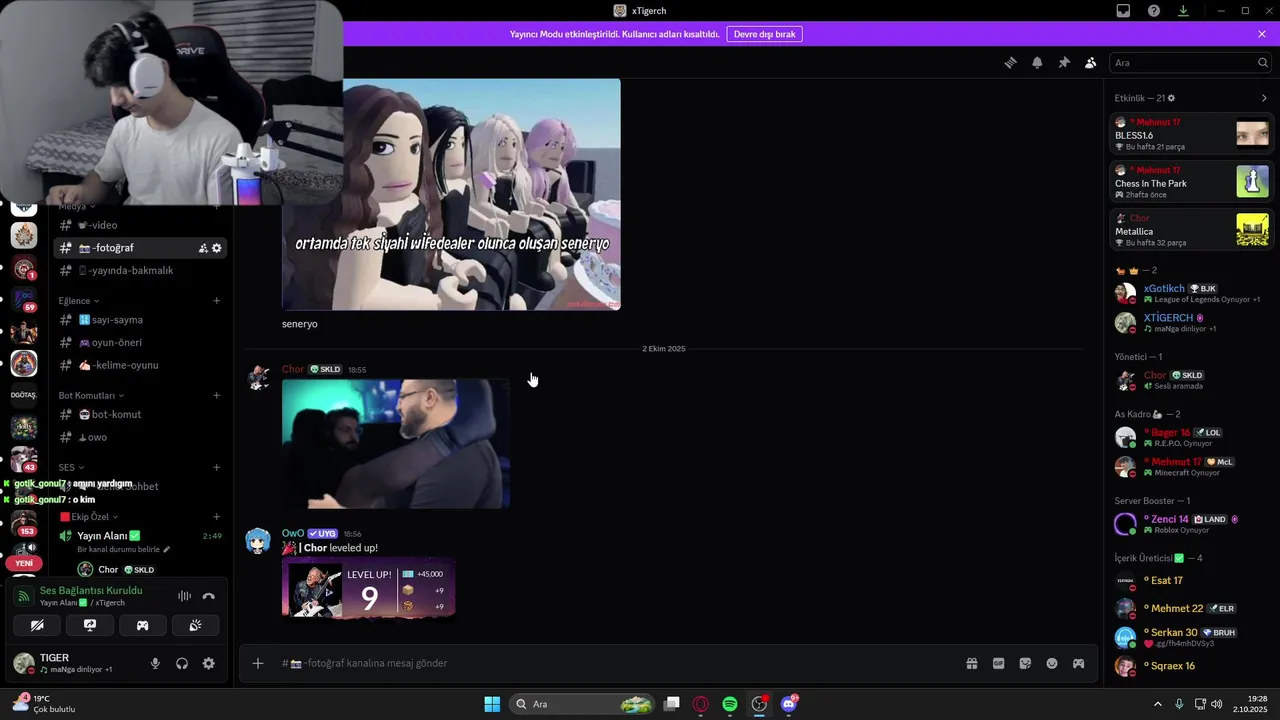The image size is (1280, 720).
Task: Add a channel to Bot Komutları category
Action: (217, 395)
